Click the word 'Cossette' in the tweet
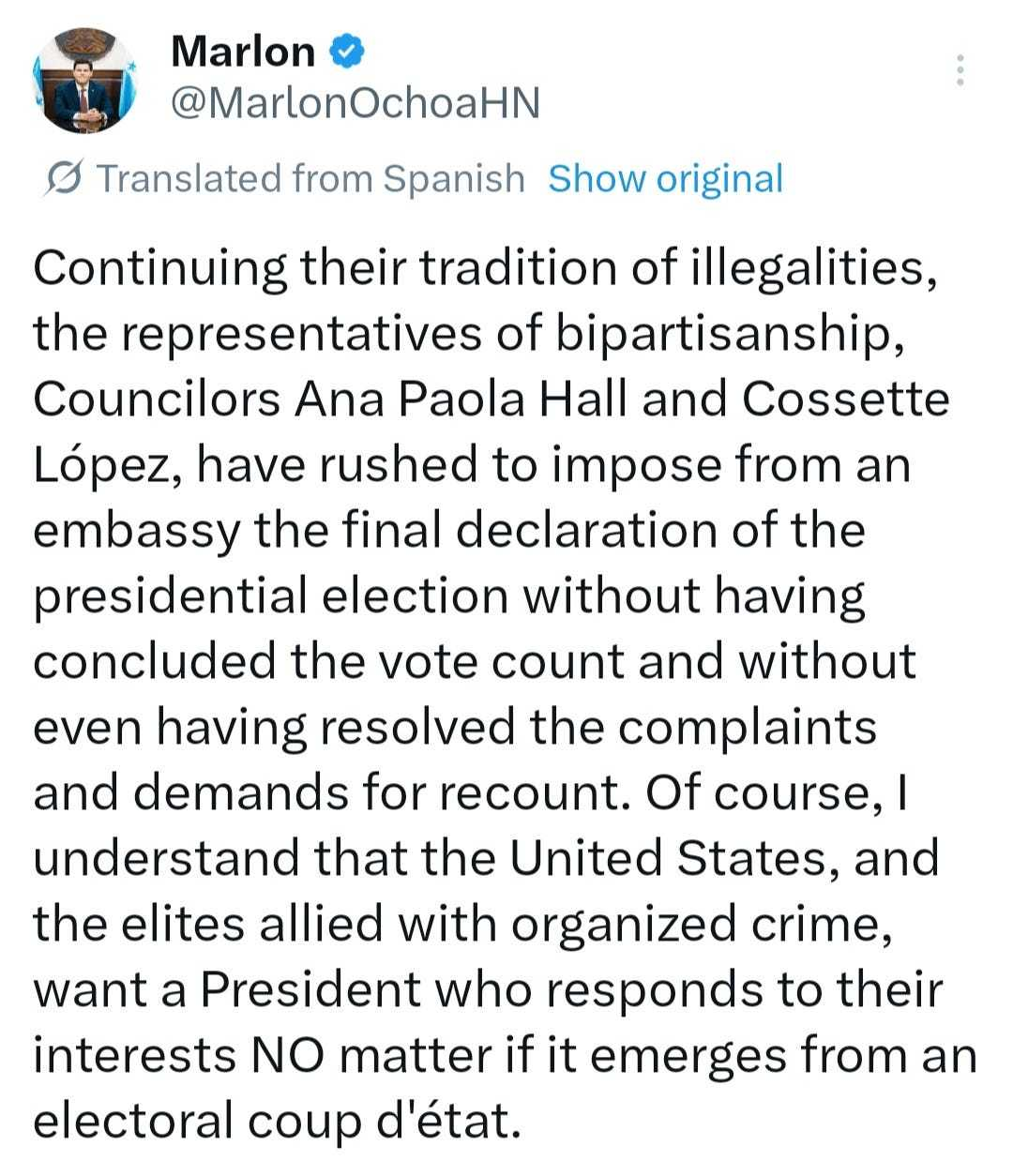Screen dimensions: 1013x1176 (846, 399)
